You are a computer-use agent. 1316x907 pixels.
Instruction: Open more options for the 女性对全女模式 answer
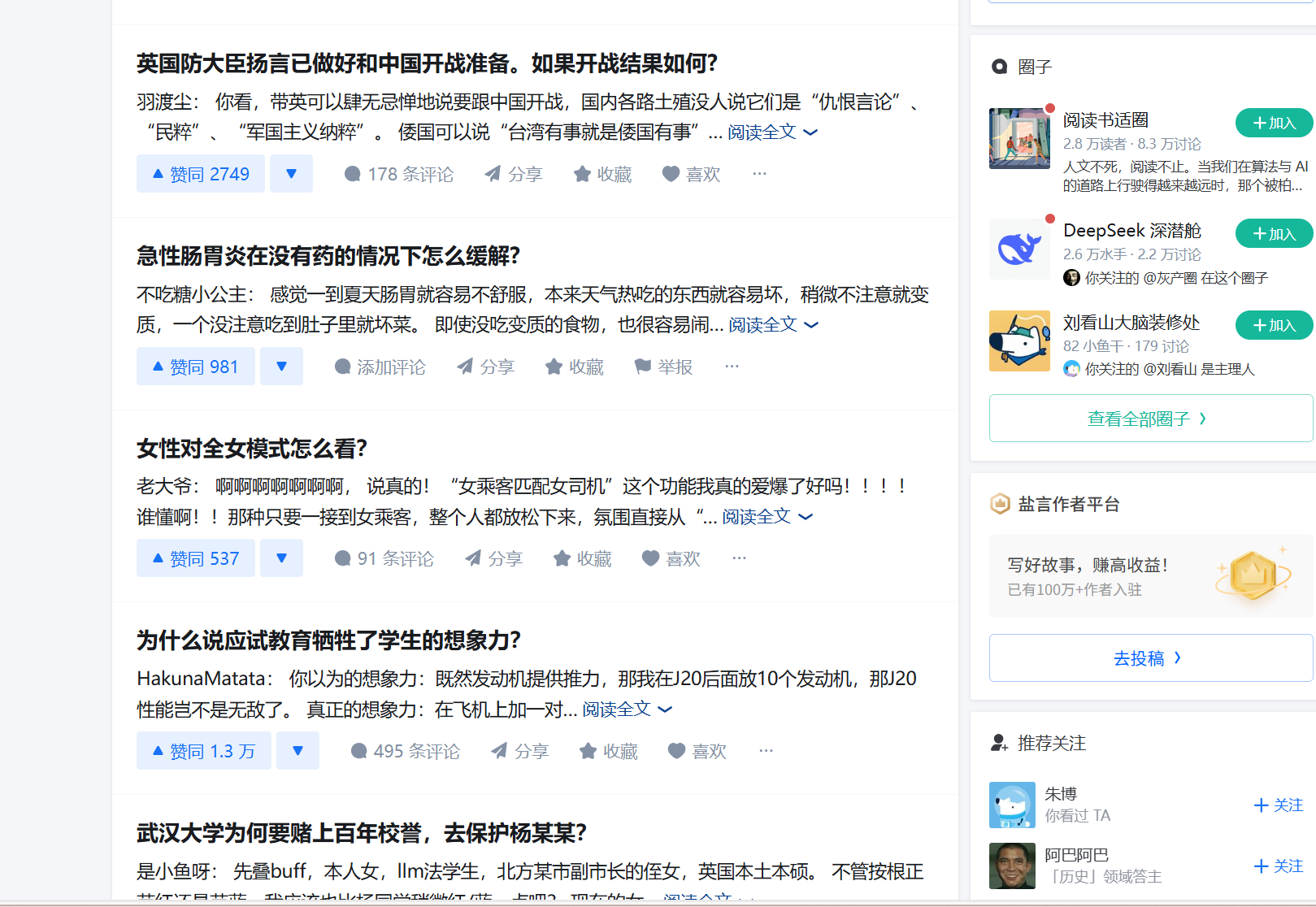(739, 558)
